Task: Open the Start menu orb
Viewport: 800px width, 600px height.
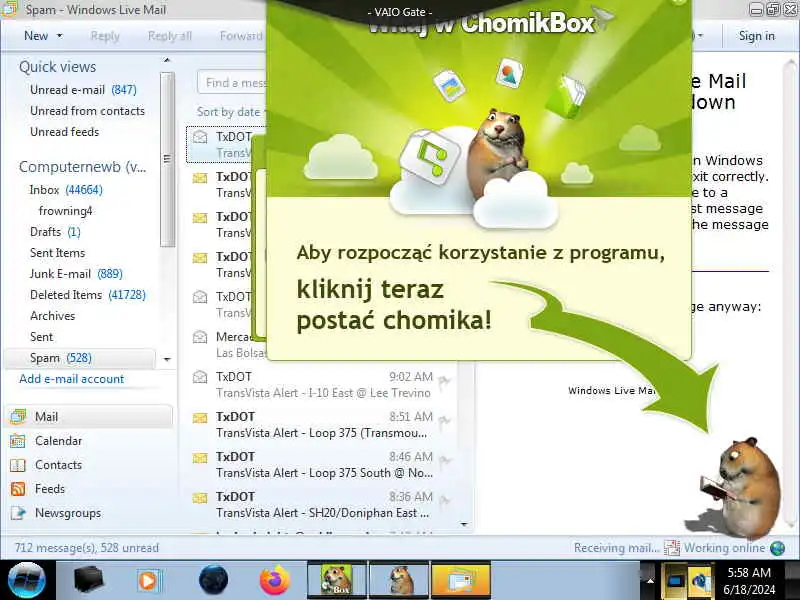Action: pyautogui.click(x=27, y=581)
